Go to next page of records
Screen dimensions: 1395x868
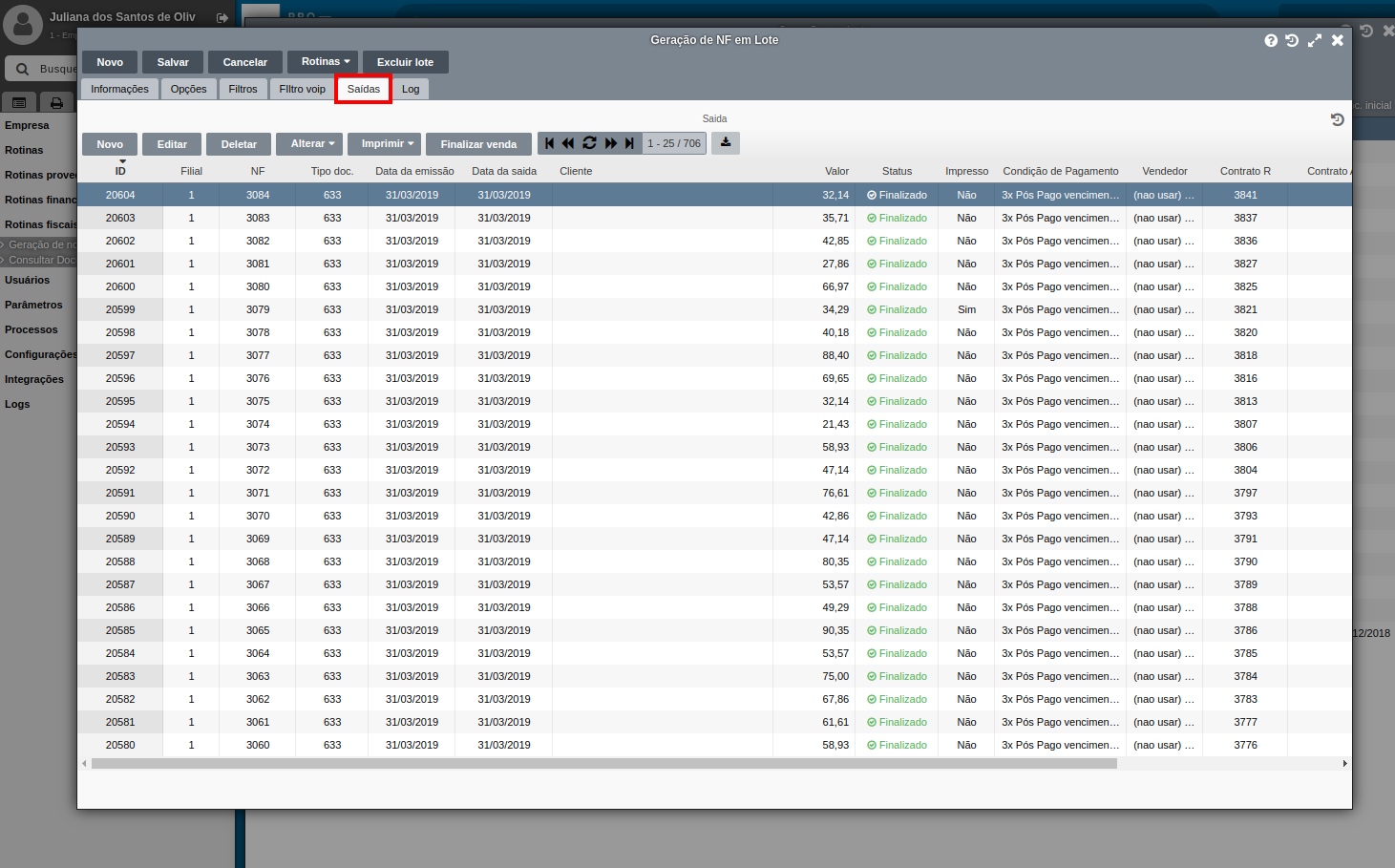[610, 143]
